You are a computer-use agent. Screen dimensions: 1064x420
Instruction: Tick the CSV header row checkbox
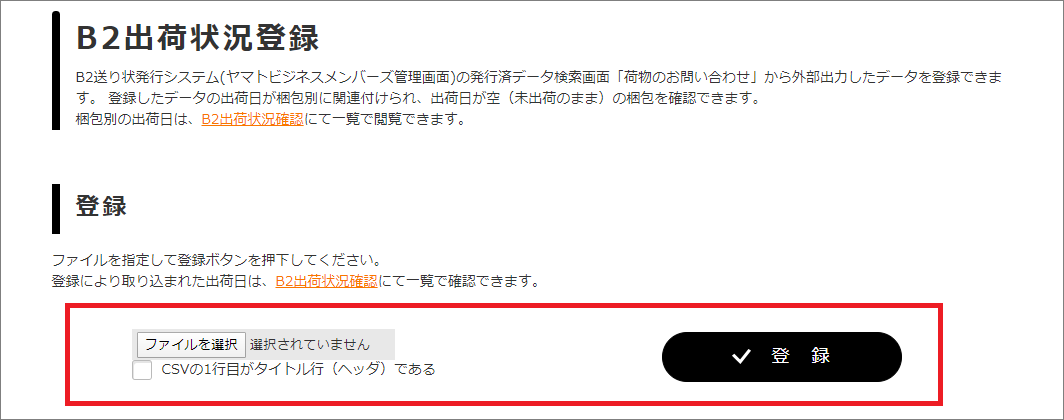(x=142, y=370)
